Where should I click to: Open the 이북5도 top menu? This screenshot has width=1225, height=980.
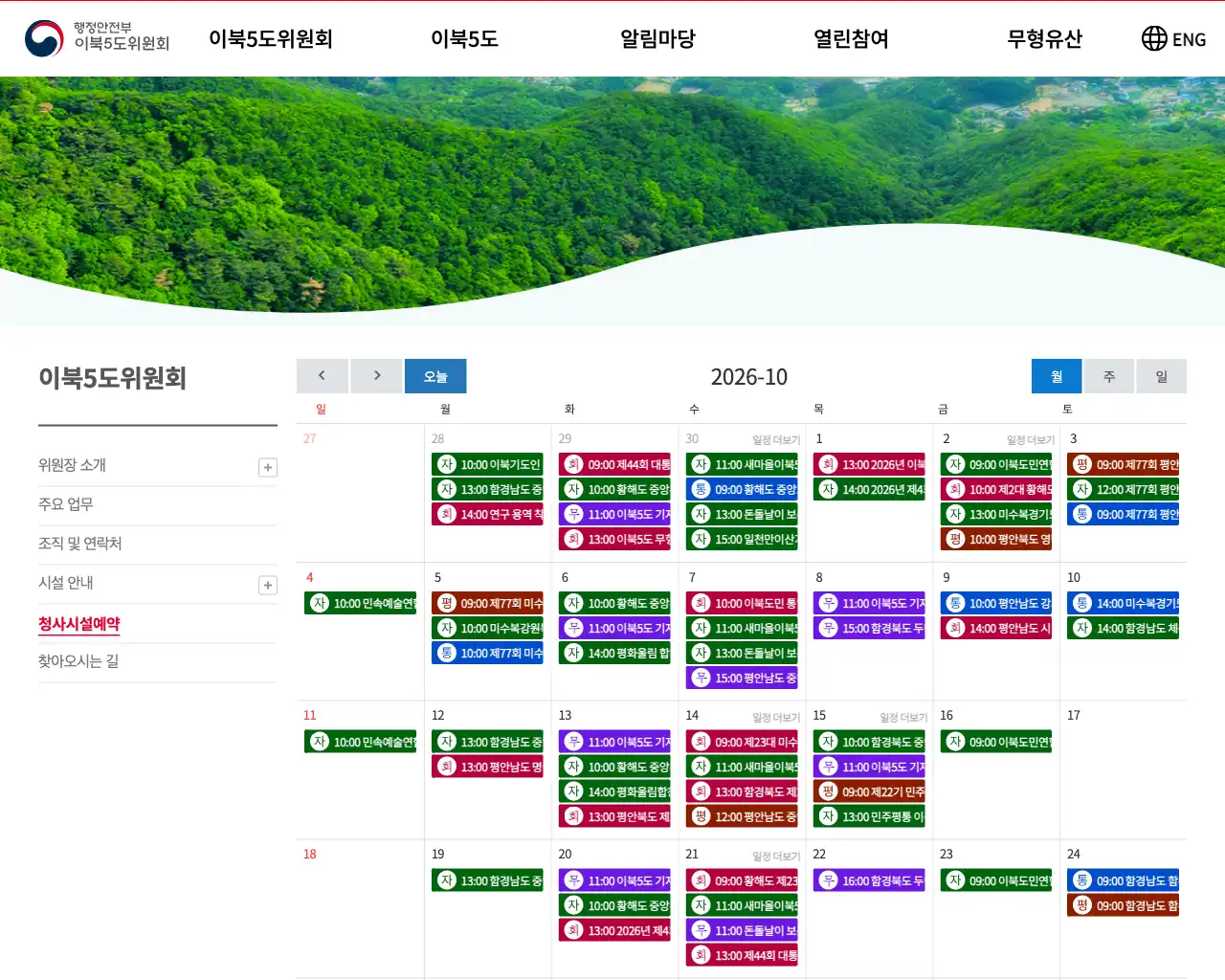pyautogui.click(x=464, y=38)
